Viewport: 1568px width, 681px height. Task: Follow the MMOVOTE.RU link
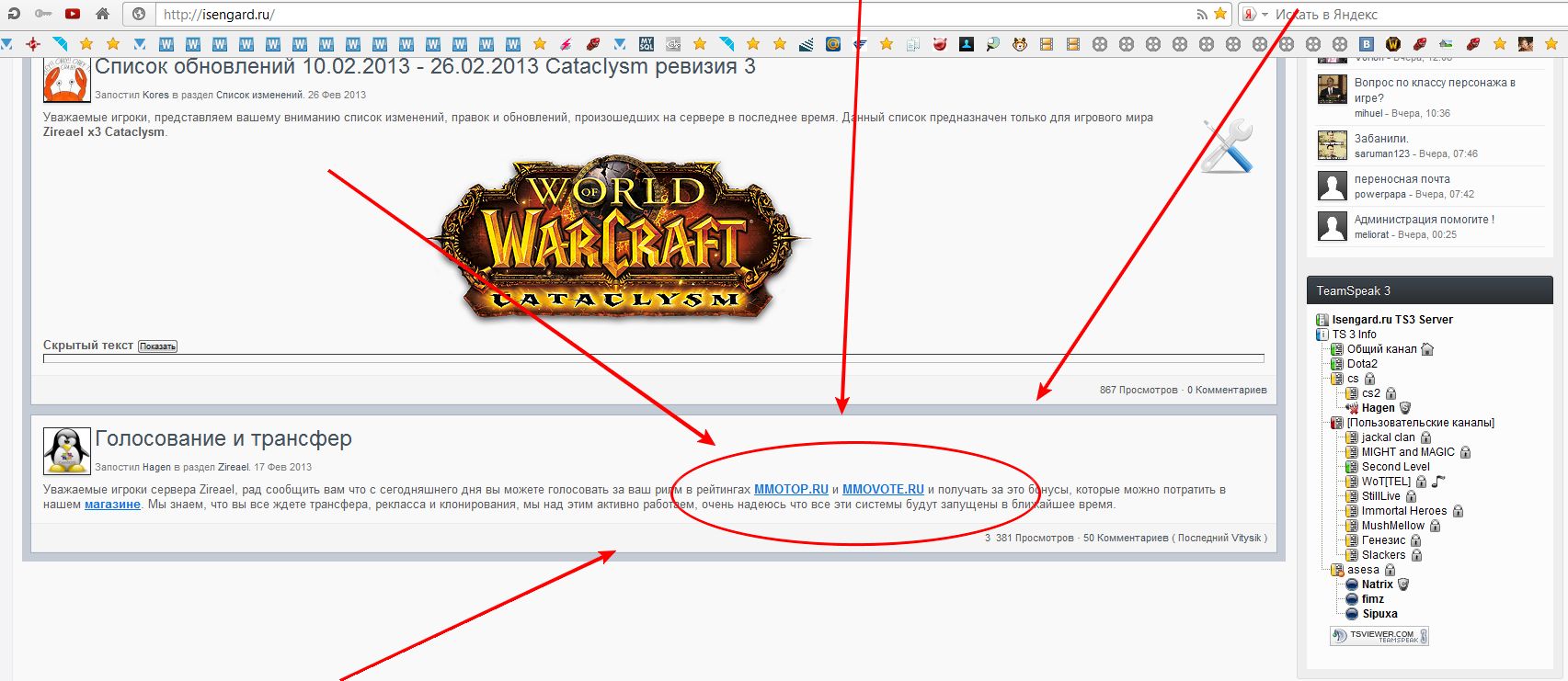883,490
